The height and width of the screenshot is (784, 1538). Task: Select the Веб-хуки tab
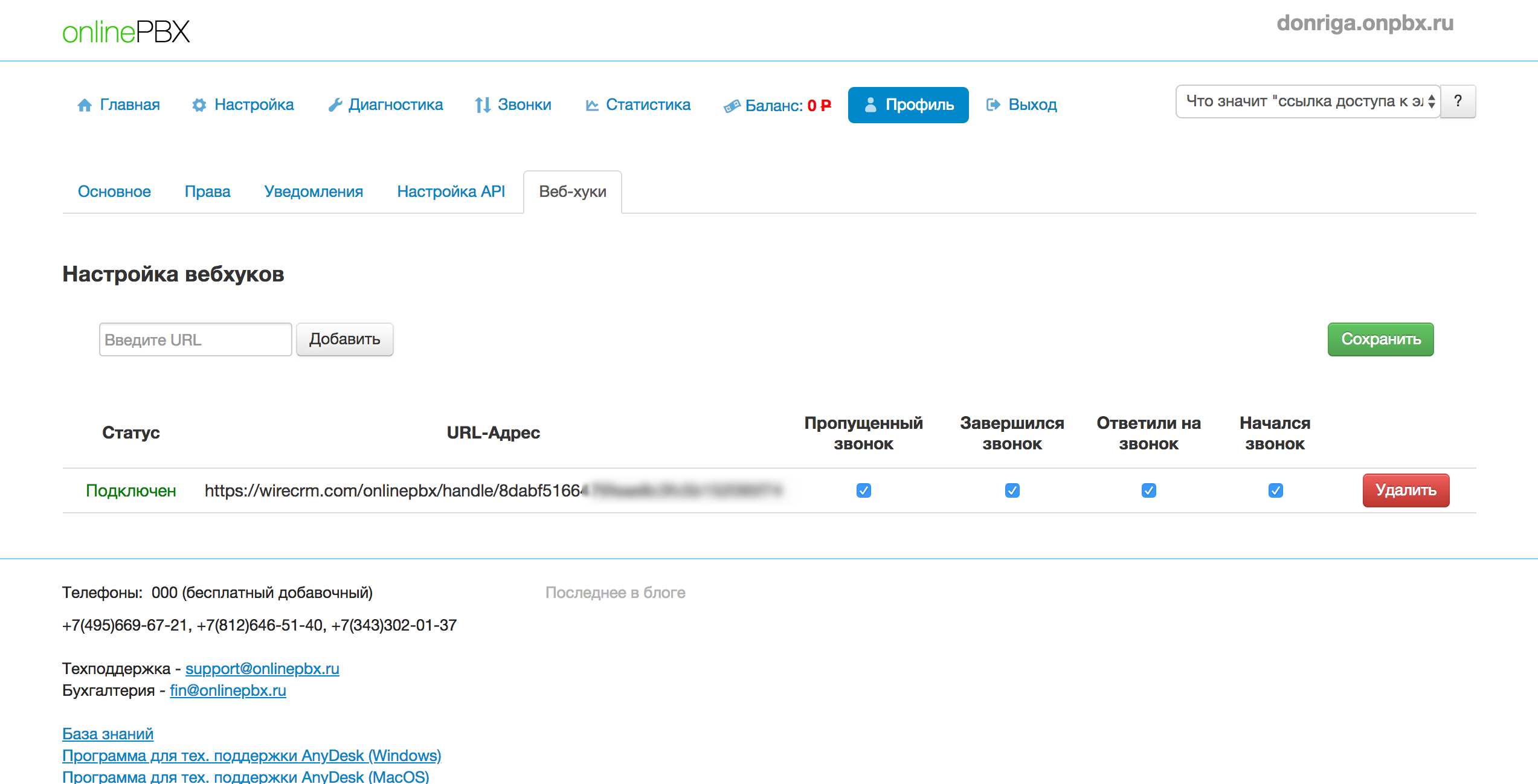573,191
